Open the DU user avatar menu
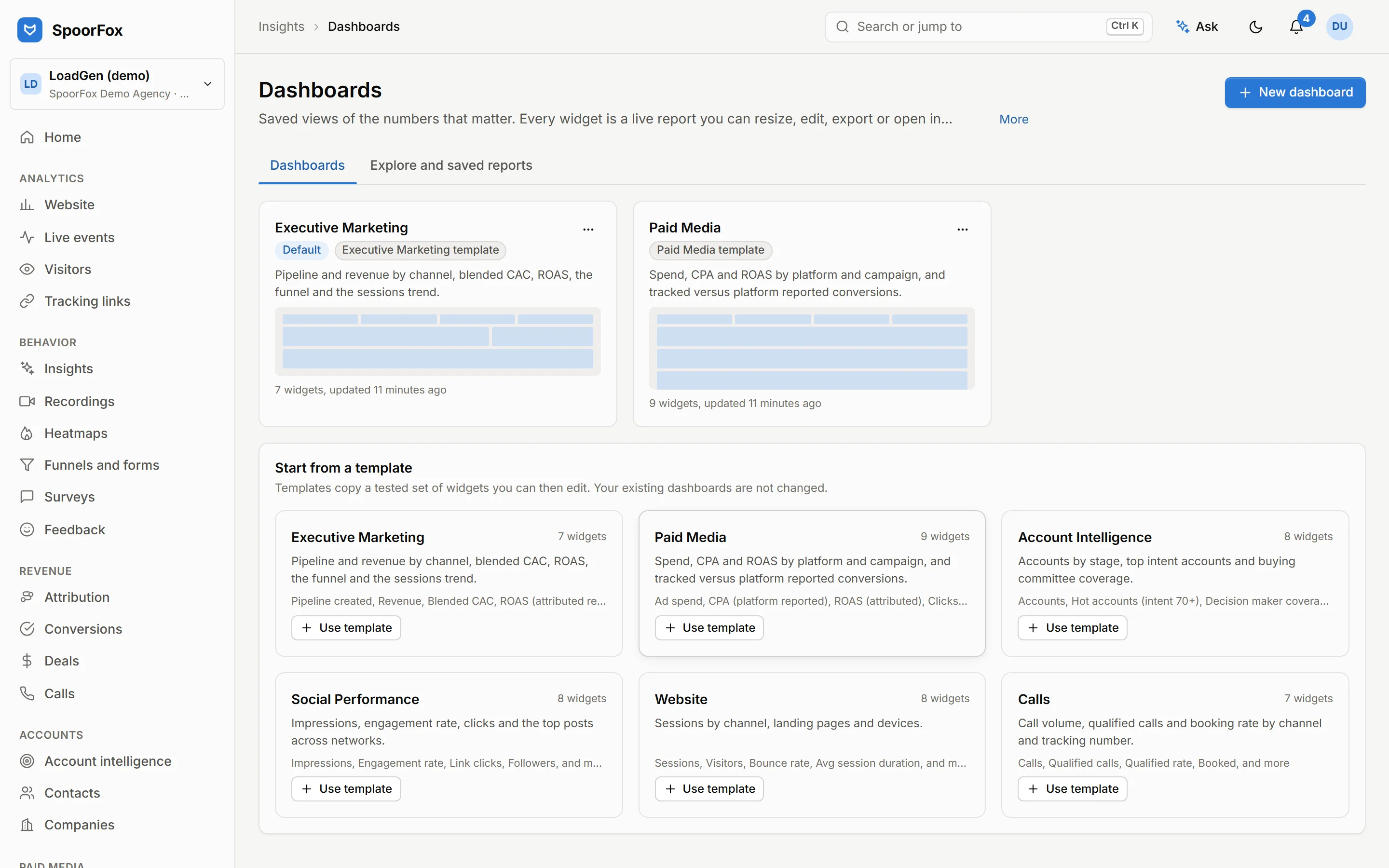 1339,27
